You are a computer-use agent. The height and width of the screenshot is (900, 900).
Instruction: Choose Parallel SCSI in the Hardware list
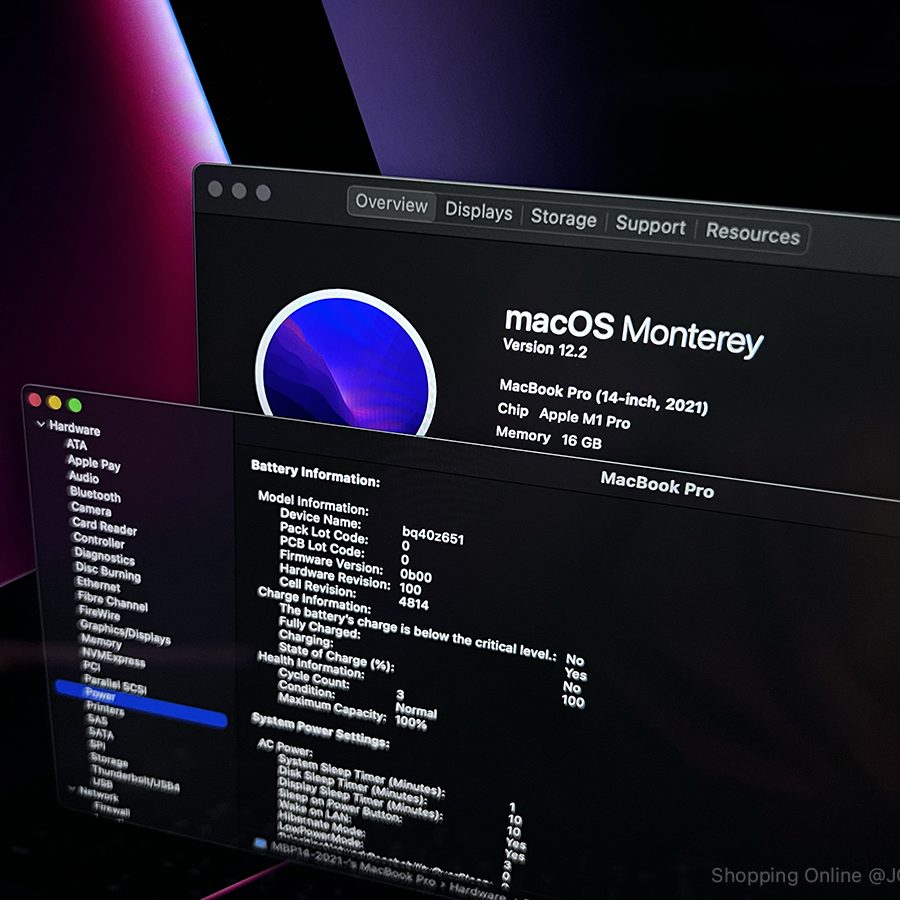[115, 685]
